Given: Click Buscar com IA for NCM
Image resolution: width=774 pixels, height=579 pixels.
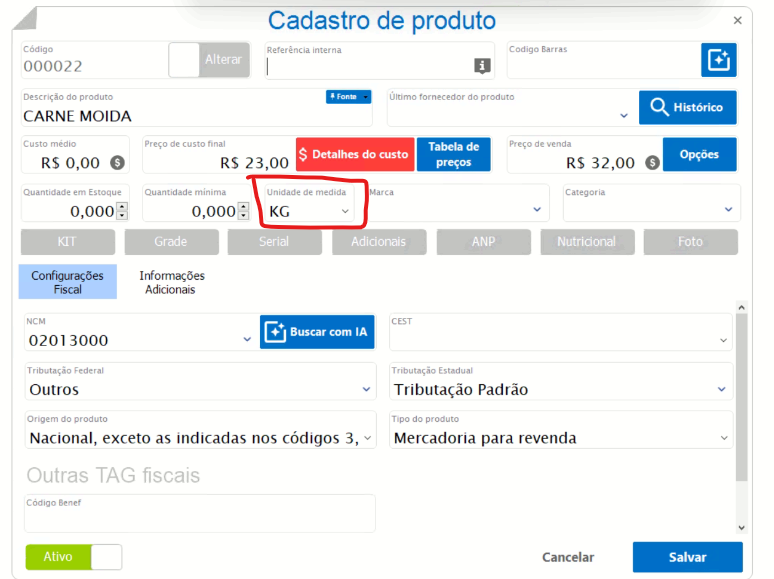Looking at the screenshot, I should point(317,332).
